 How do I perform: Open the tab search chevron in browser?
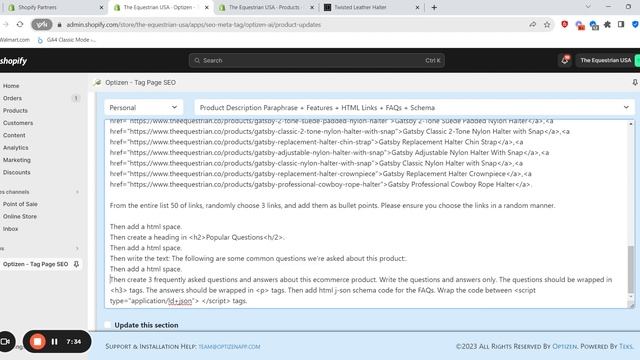click(x=588, y=7)
